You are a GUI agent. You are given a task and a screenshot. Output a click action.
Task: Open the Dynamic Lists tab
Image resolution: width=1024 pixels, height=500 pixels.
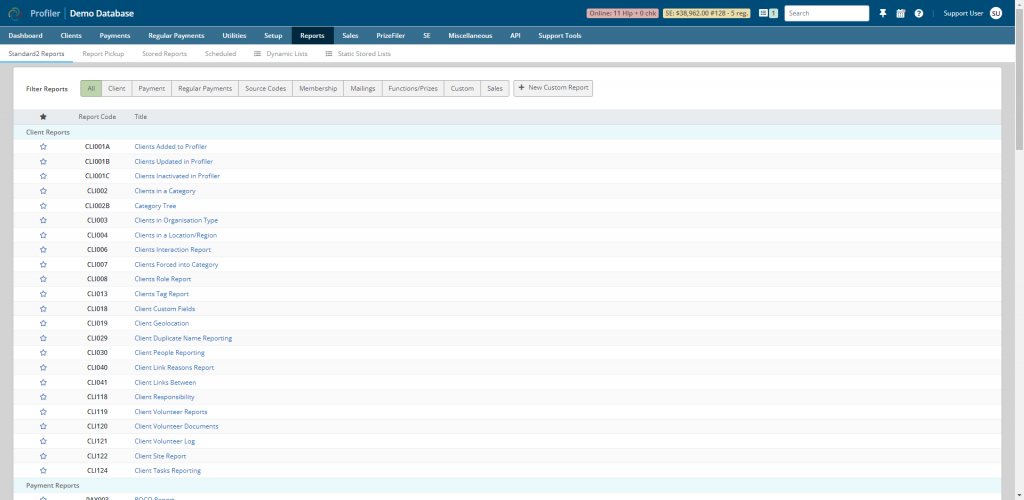click(281, 54)
